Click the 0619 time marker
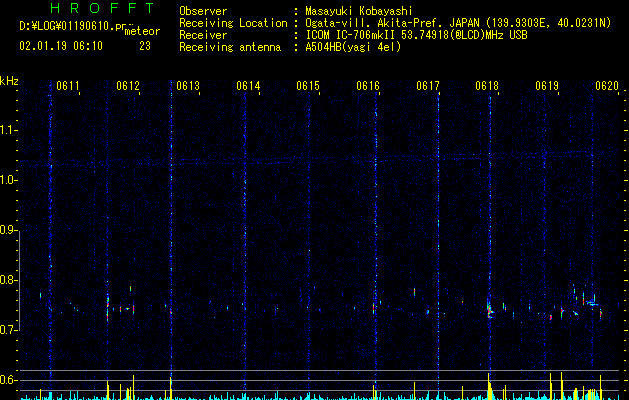 click(547, 86)
